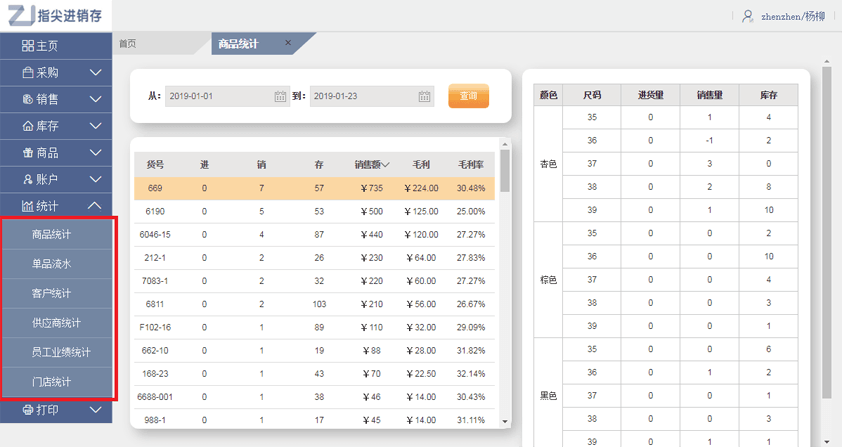
Task: Switch to the 首页 tab
Action: coord(128,44)
